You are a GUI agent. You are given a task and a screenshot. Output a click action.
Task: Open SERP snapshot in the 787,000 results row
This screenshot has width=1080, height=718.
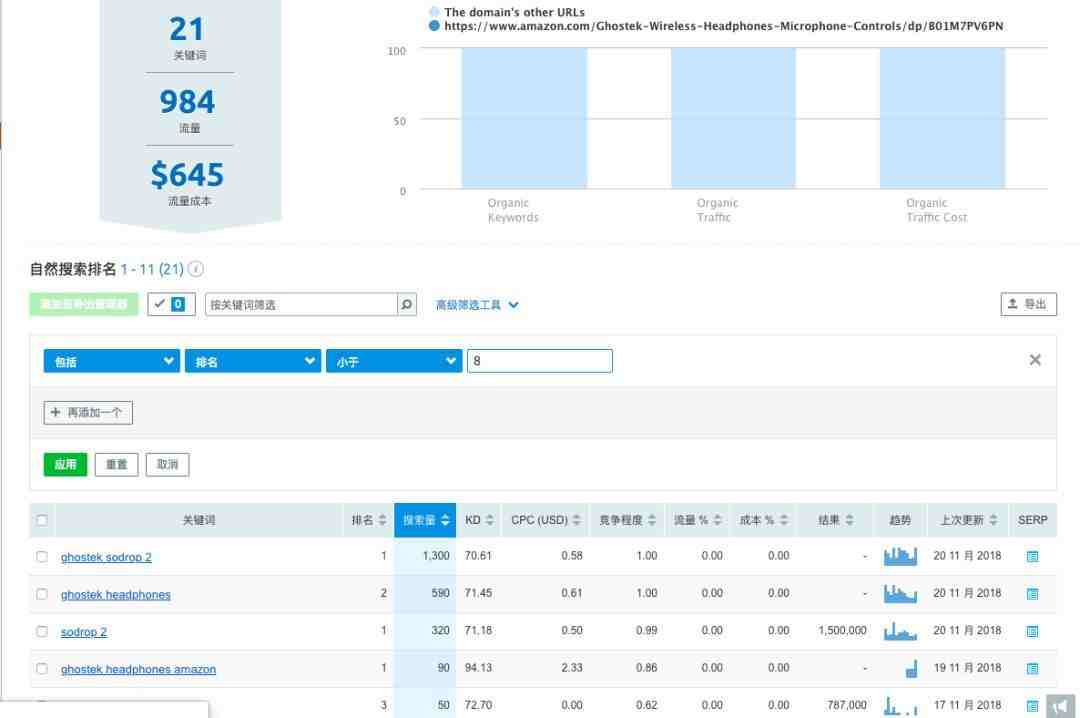pos(1032,706)
